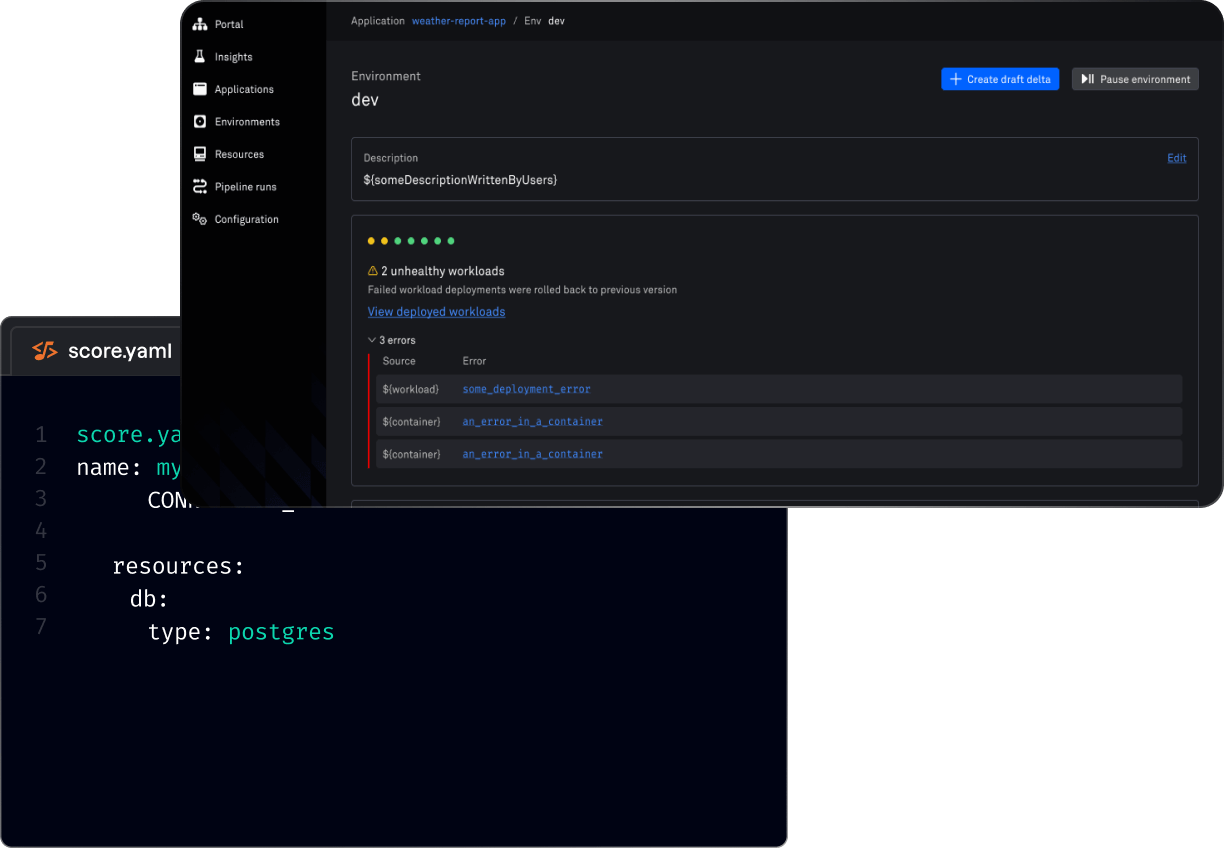Click the Score logo on the score.yaml tab
Screen dimensions: 1224x848
45,351
